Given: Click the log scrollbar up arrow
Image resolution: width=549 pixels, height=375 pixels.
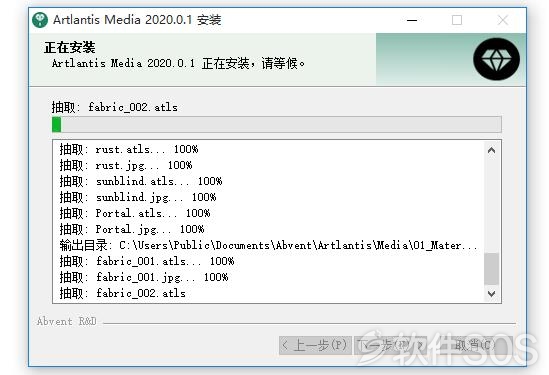Looking at the screenshot, I should pos(491,150).
